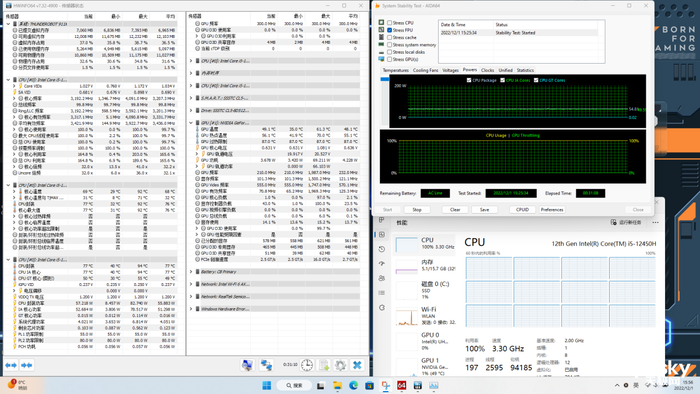Show hidden tray icons chevron

click(617, 385)
